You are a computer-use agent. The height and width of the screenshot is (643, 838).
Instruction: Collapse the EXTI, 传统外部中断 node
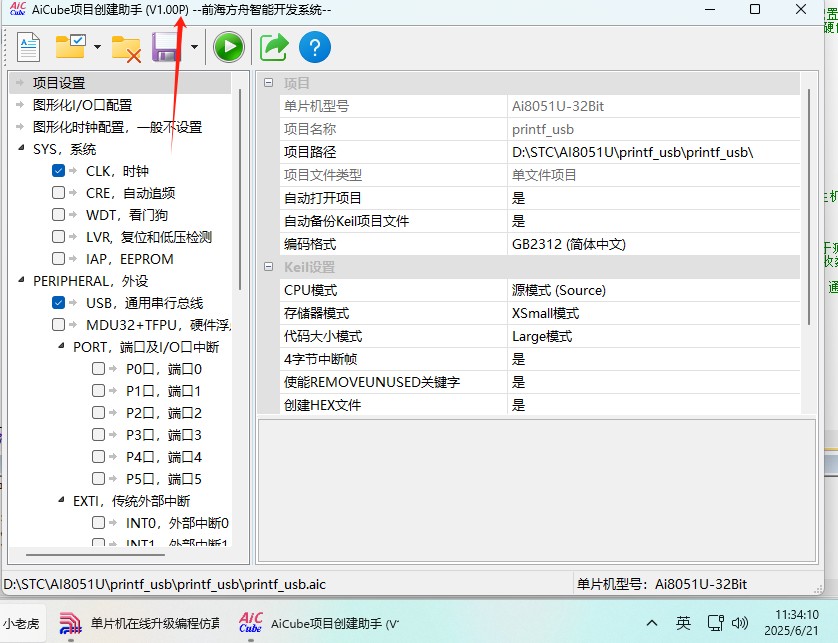tap(61, 500)
